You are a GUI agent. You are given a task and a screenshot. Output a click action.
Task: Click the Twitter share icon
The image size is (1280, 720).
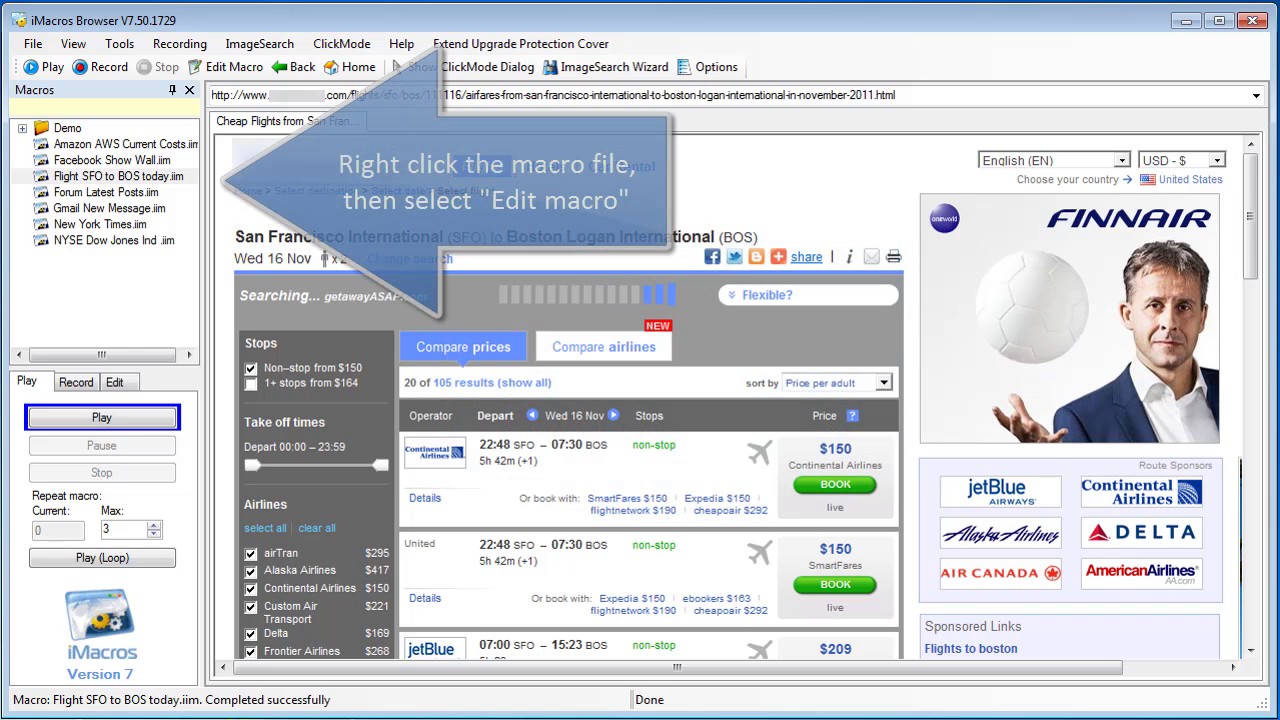coord(734,257)
